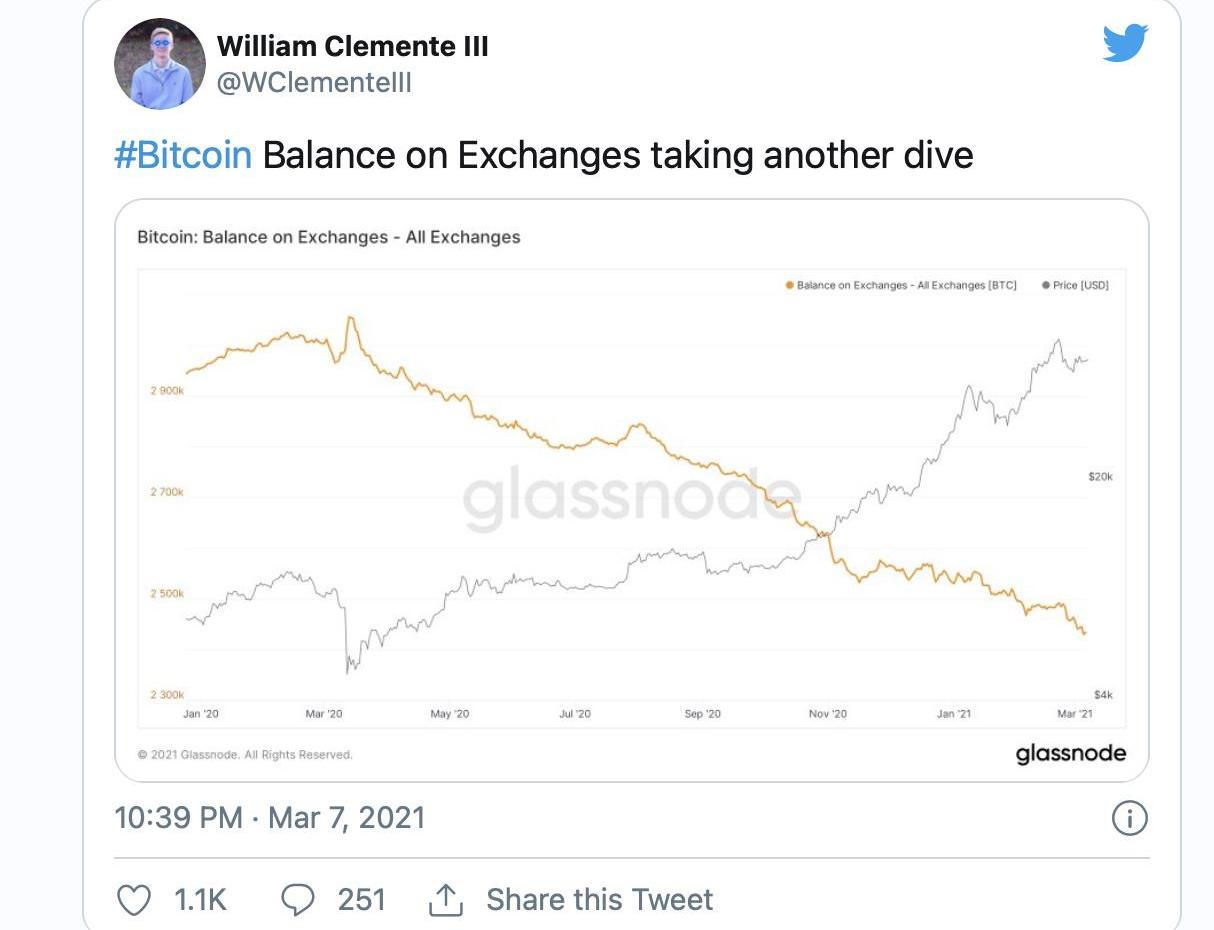Screen dimensions: 1214x930
Task: Click the 1.1K likes count
Action: [201, 899]
